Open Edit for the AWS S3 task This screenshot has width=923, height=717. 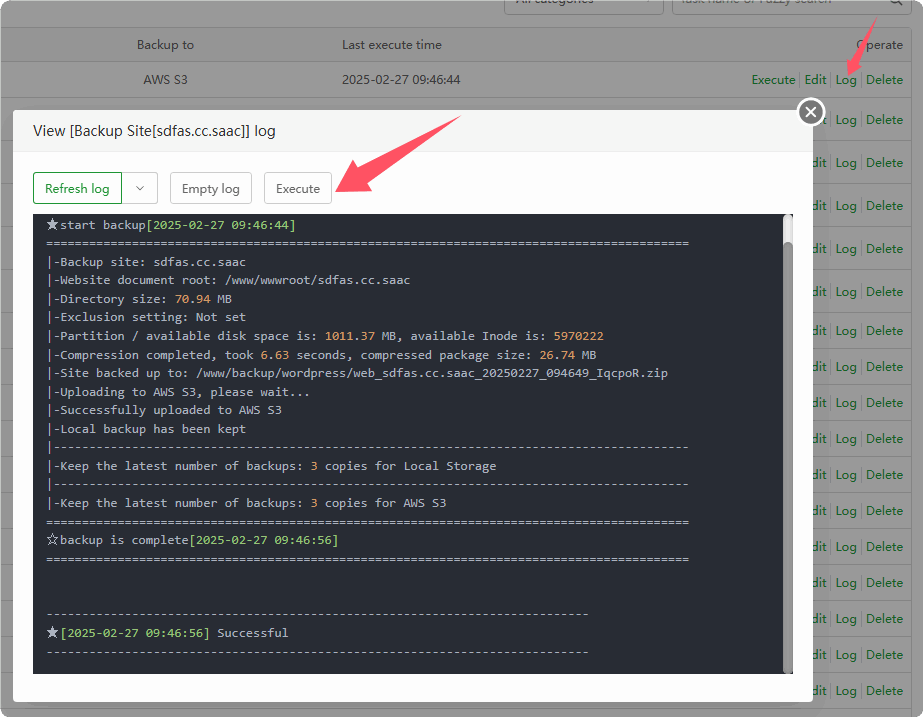pos(816,80)
